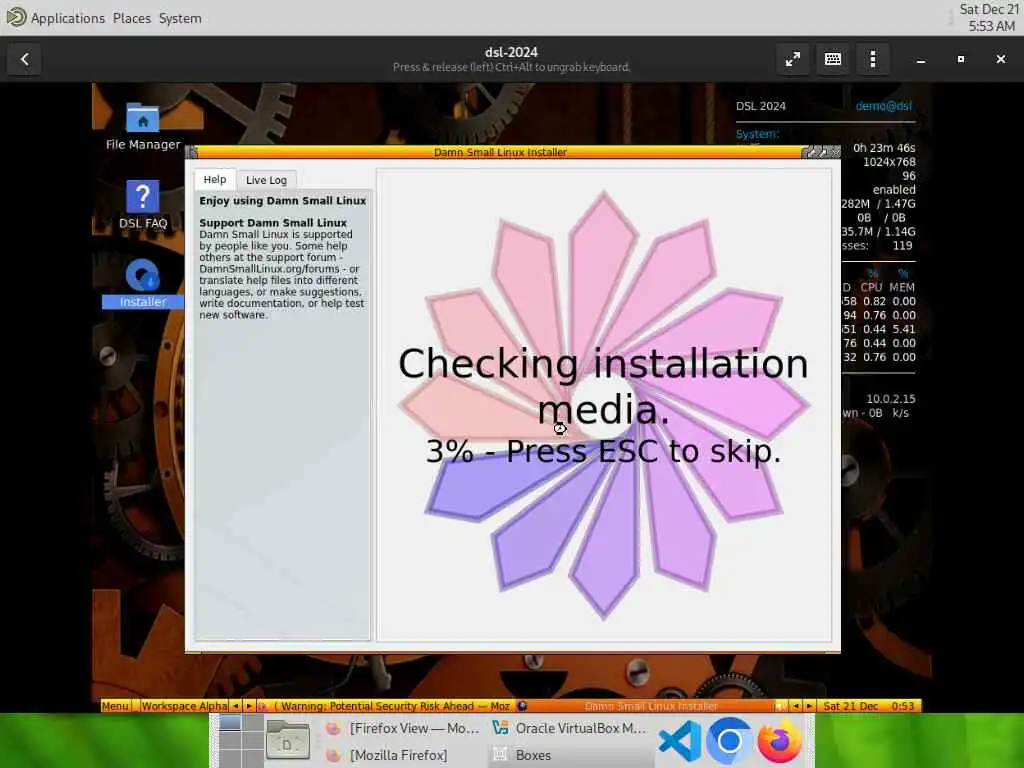
Task: Open the Boxes three-dot menu
Action: tap(872, 59)
